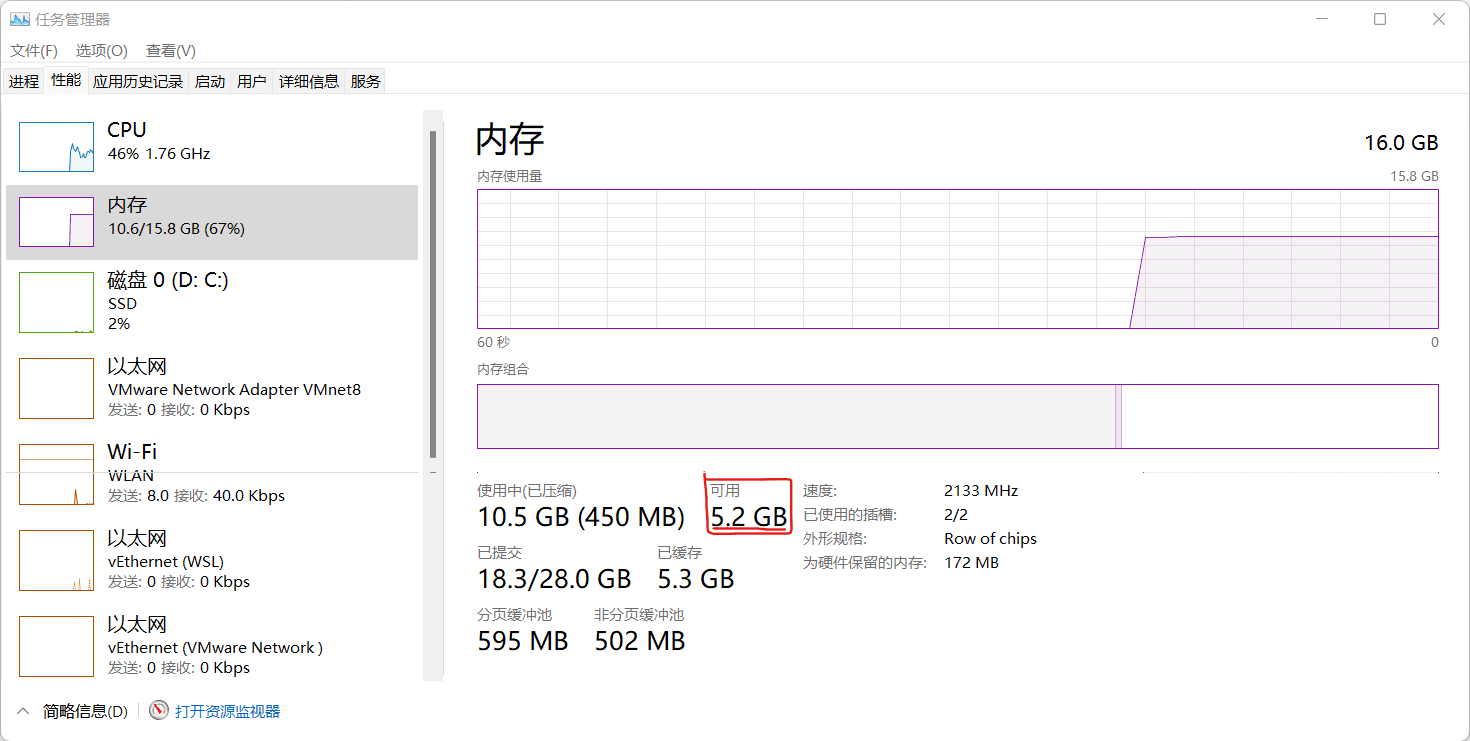Click the 打开资源监视器 link
Image resolution: width=1470 pixels, height=741 pixels.
coord(228,711)
